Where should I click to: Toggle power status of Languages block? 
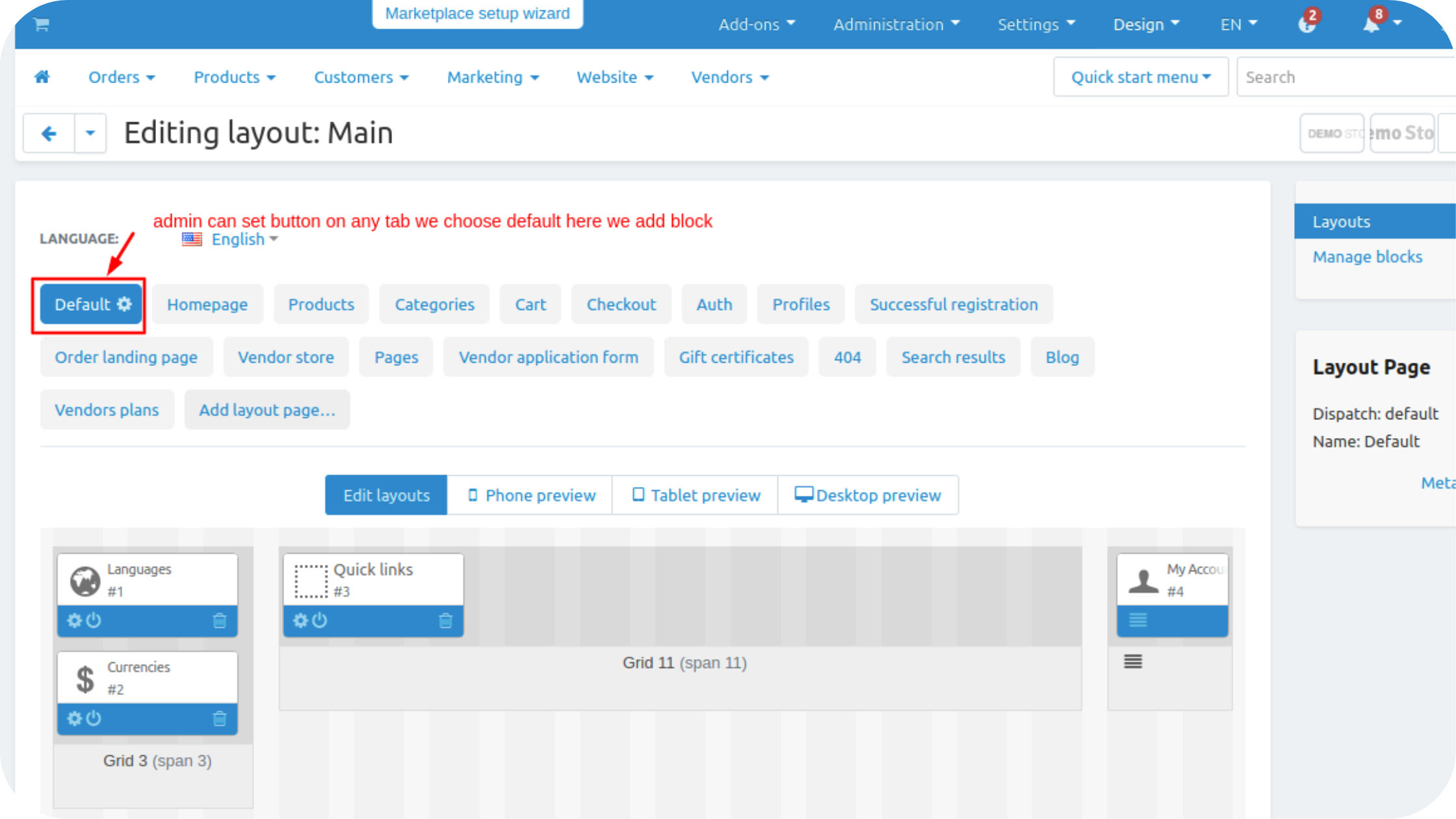(x=94, y=621)
